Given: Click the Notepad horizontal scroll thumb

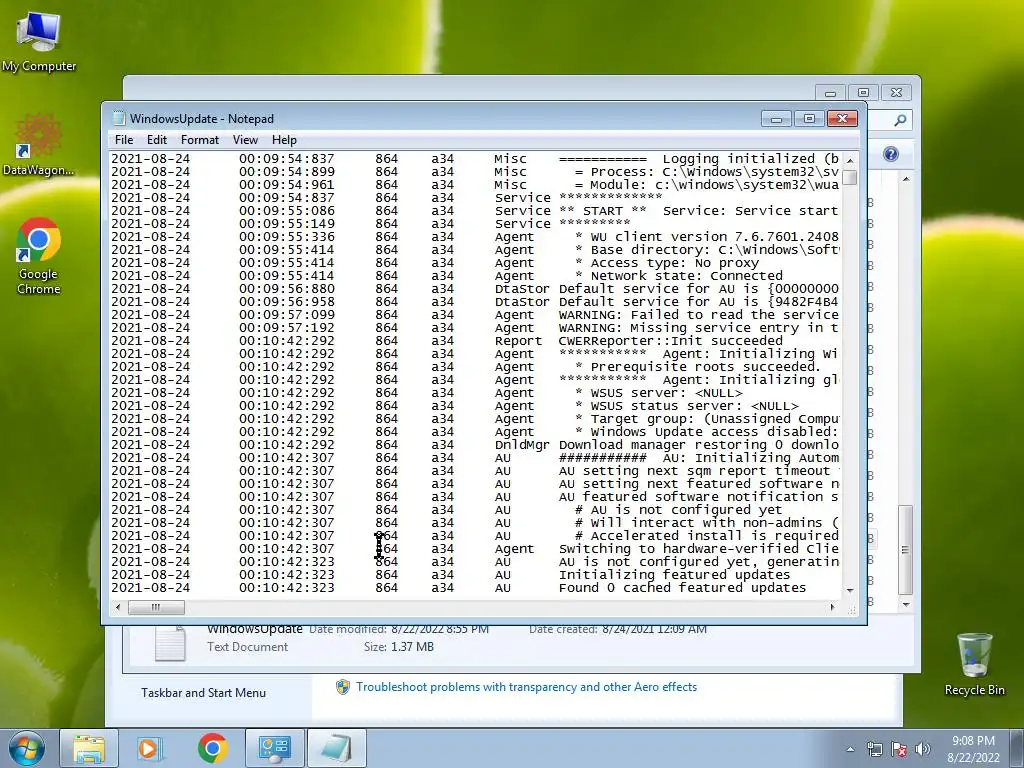Looking at the screenshot, I should click(155, 607).
